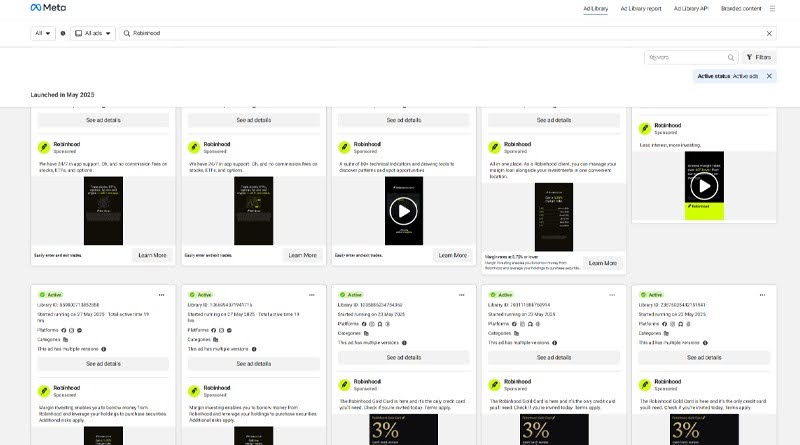
Task: Open three-dots menu for Library ID starting 23
Action: coord(762,295)
